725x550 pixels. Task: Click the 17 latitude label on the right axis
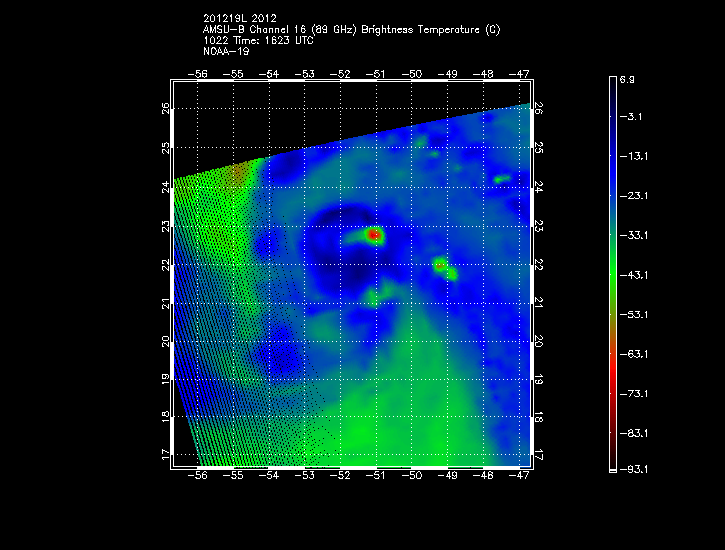point(538,455)
